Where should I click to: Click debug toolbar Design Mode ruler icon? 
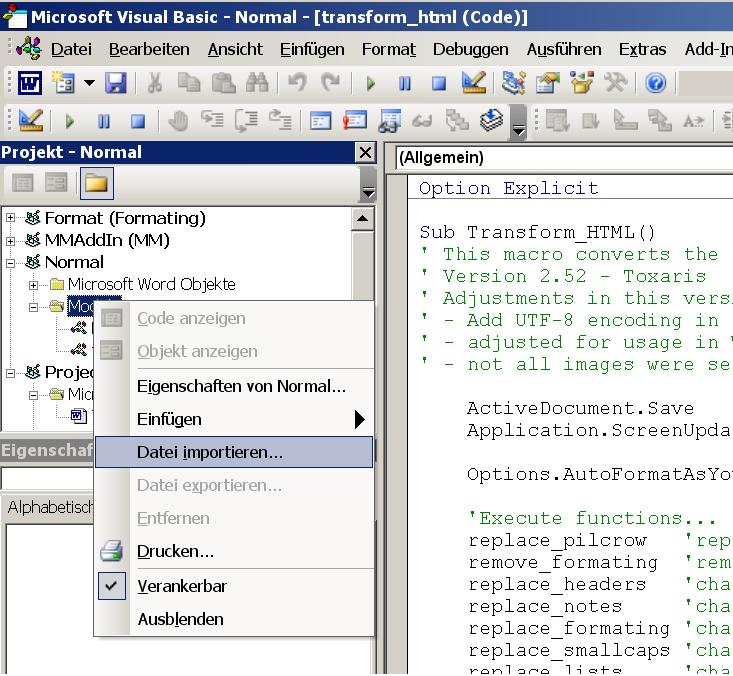coord(31,121)
